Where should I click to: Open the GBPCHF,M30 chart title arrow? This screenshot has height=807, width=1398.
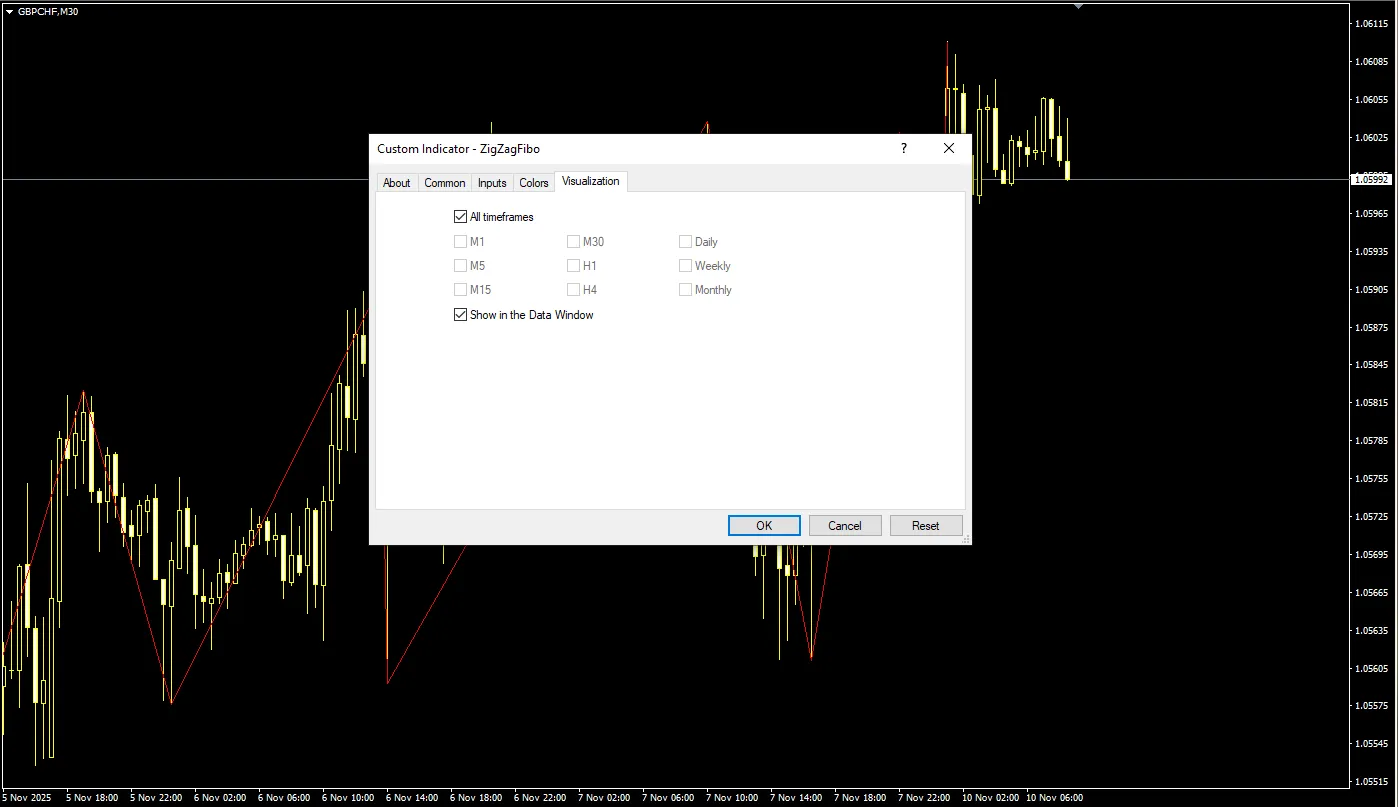(x=9, y=12)
